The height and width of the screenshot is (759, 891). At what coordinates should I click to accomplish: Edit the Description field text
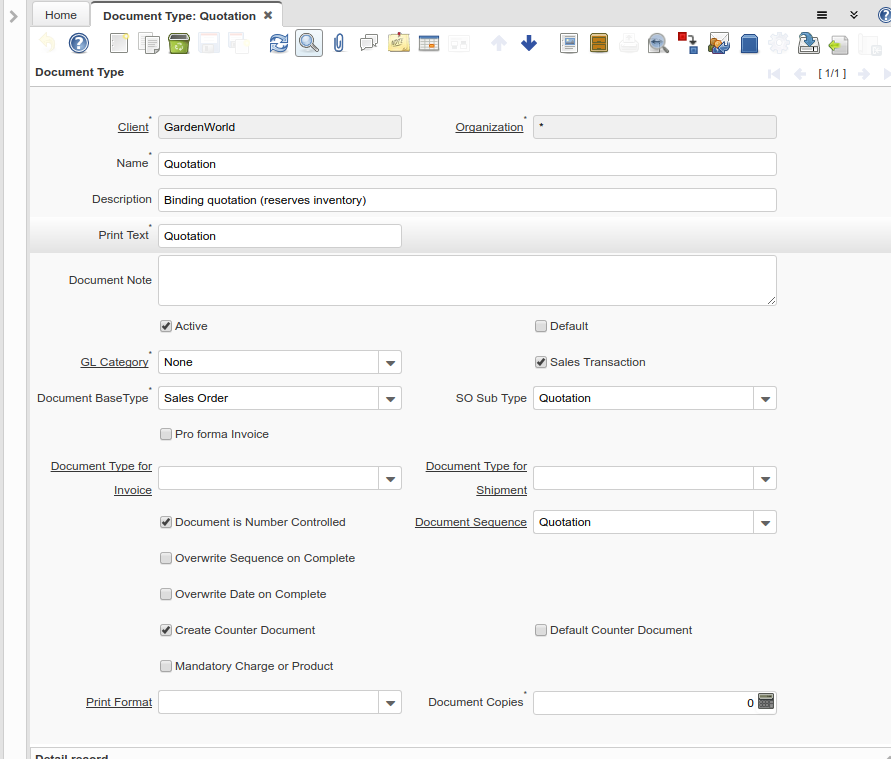pos(467,199)
